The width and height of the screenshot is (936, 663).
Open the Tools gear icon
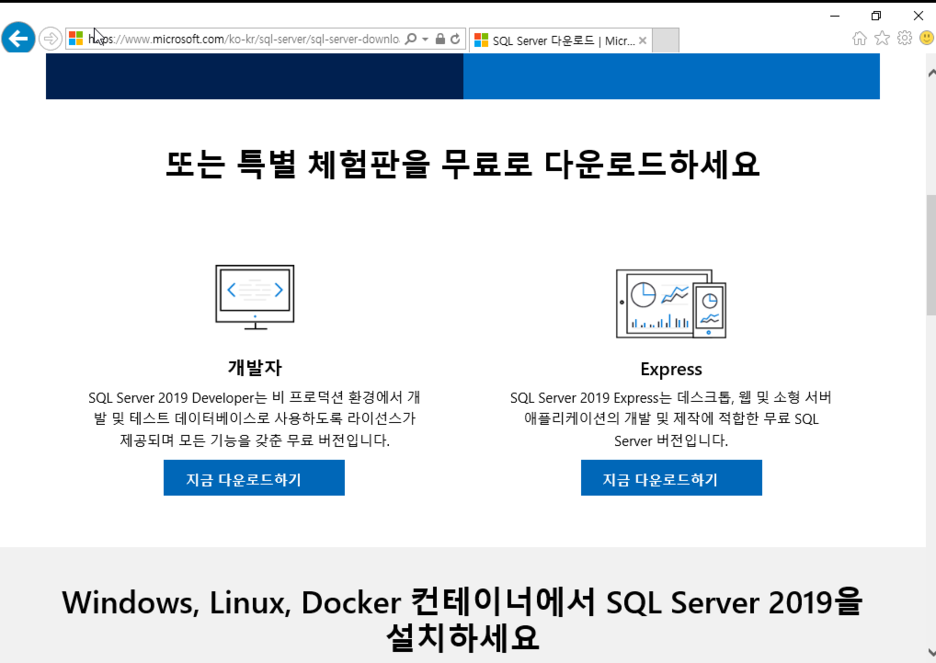pyautogui.click(x=904, y=38)
